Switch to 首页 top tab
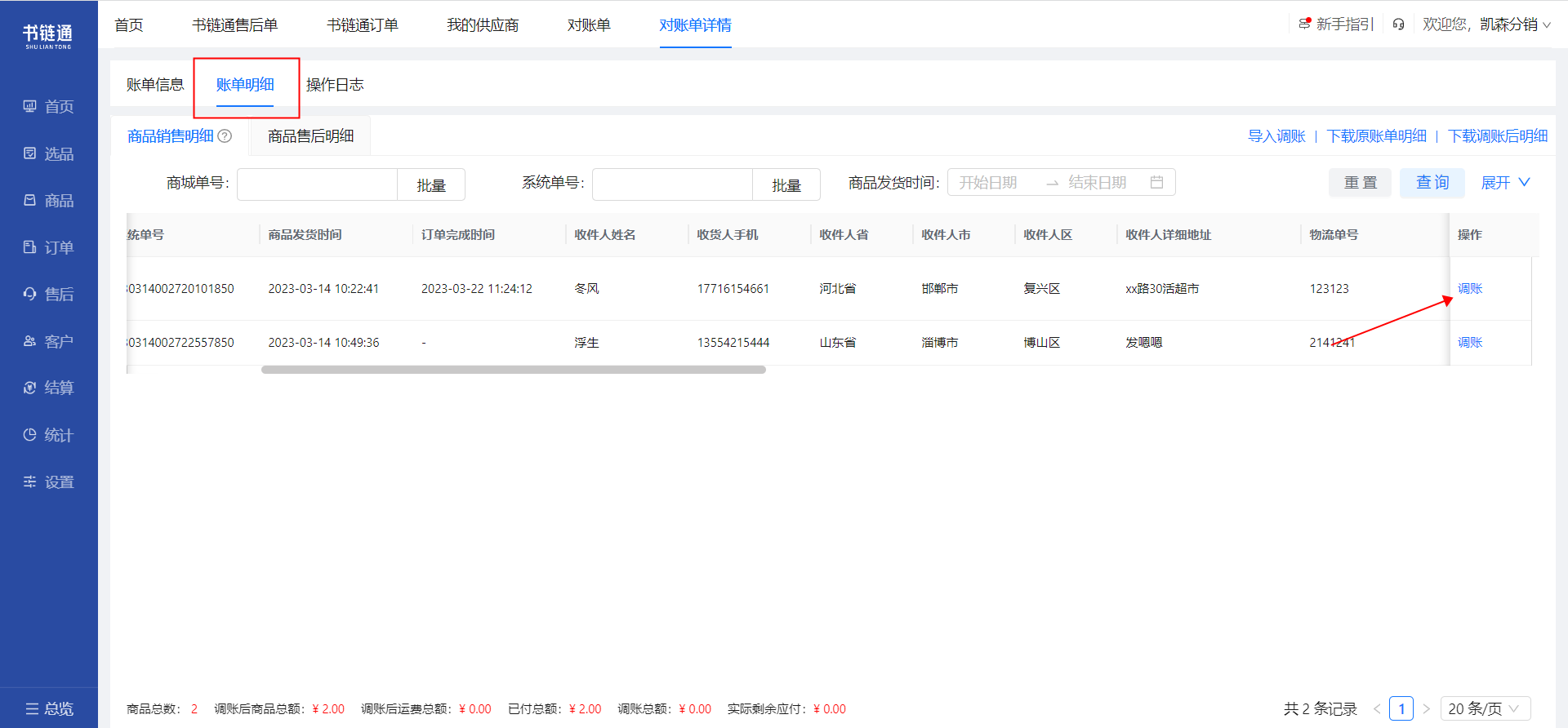This screenshot has width=1568, height=728. [x=129, y=25]
